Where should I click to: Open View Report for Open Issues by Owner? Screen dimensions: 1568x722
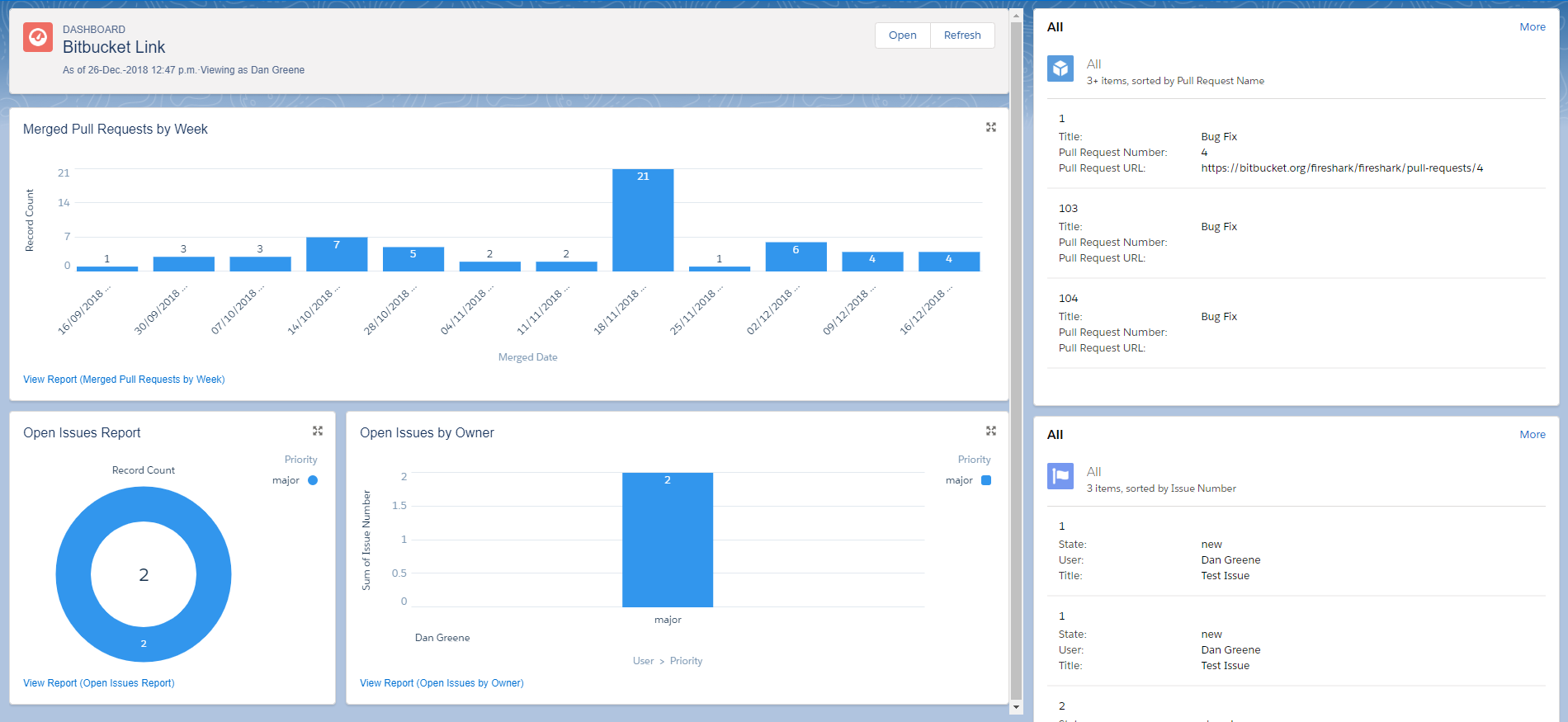(442, 683)
